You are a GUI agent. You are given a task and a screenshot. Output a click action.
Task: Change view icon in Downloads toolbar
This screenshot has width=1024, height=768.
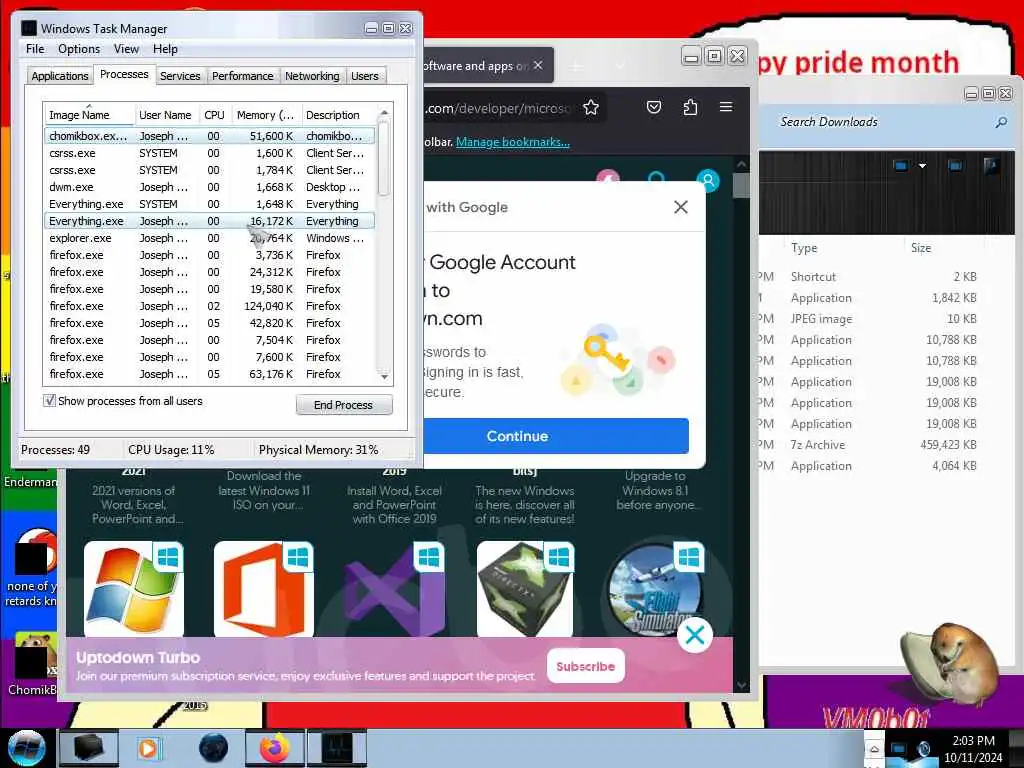pos(901,166)
